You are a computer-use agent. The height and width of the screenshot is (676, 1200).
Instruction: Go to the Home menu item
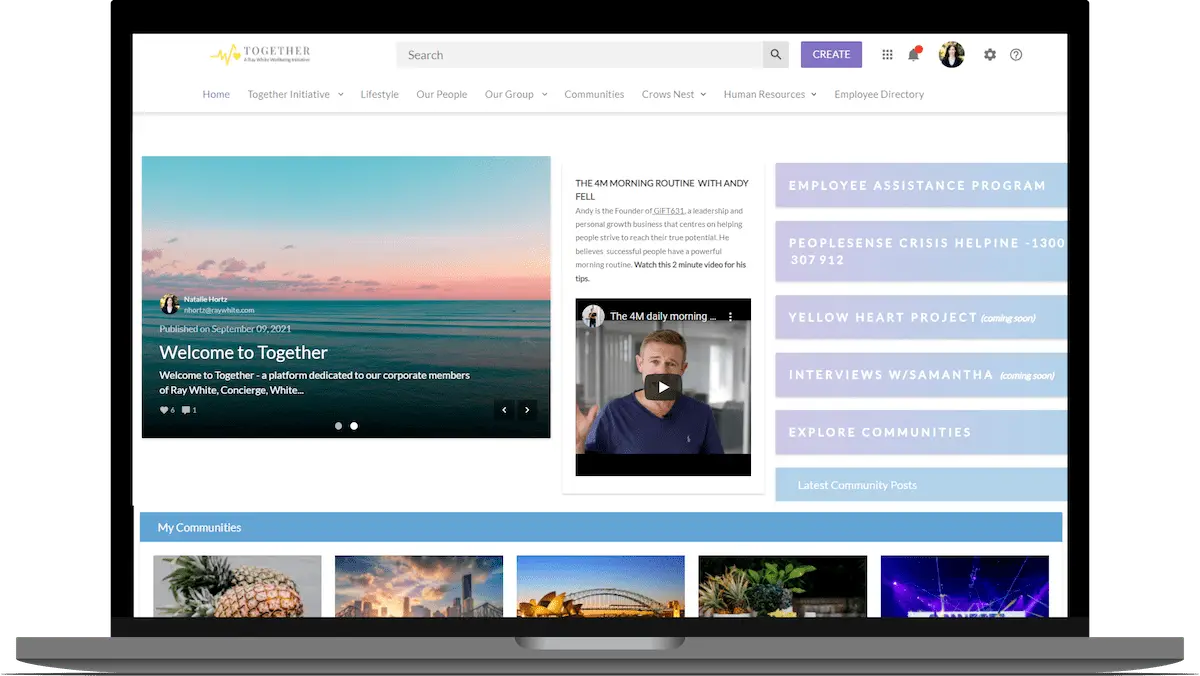(x=216, y=94)
